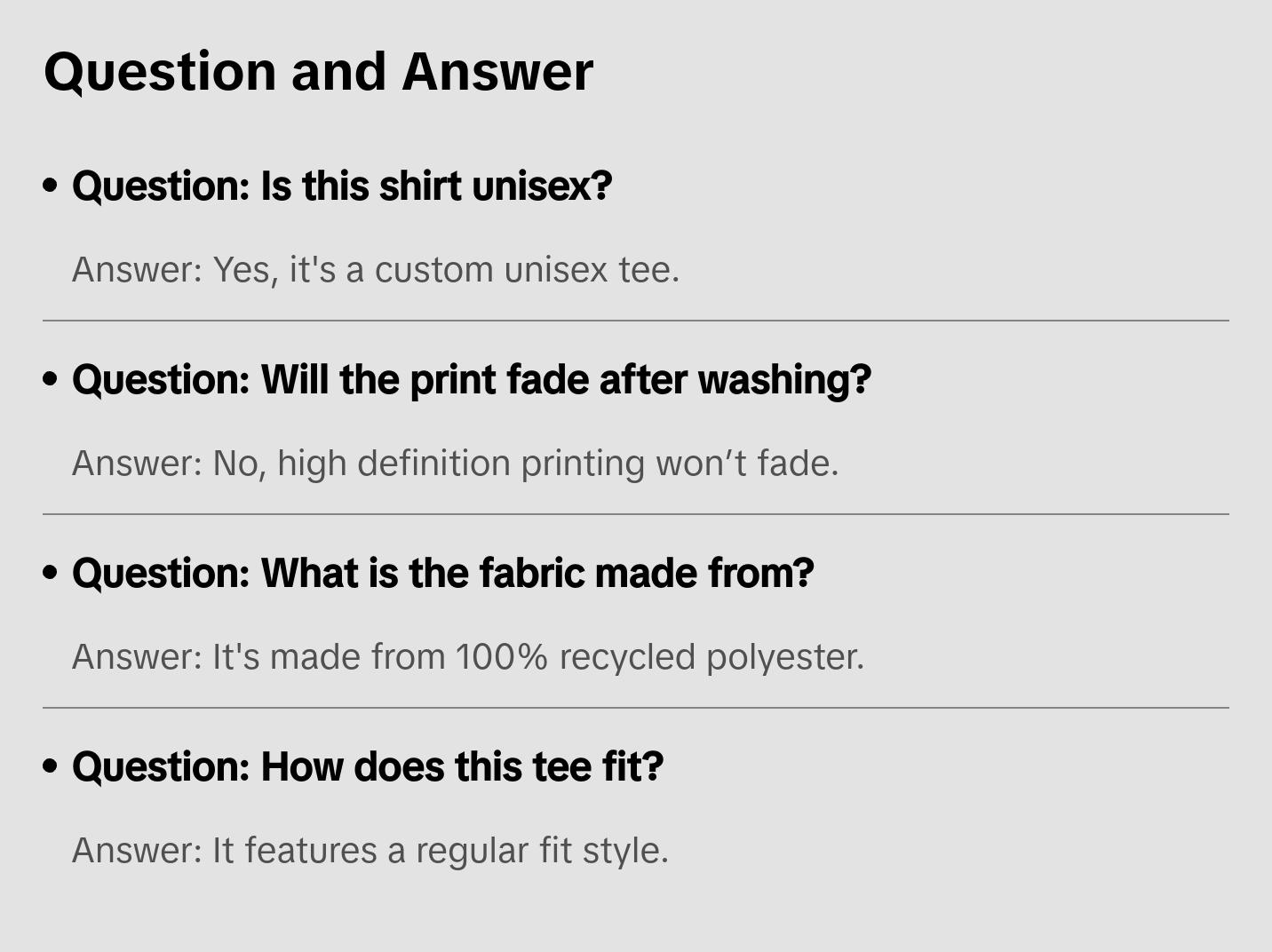Viewport: 1272px width, 952px height.
Task: Click the custom unisex tee answer
Action: [375, 270]
